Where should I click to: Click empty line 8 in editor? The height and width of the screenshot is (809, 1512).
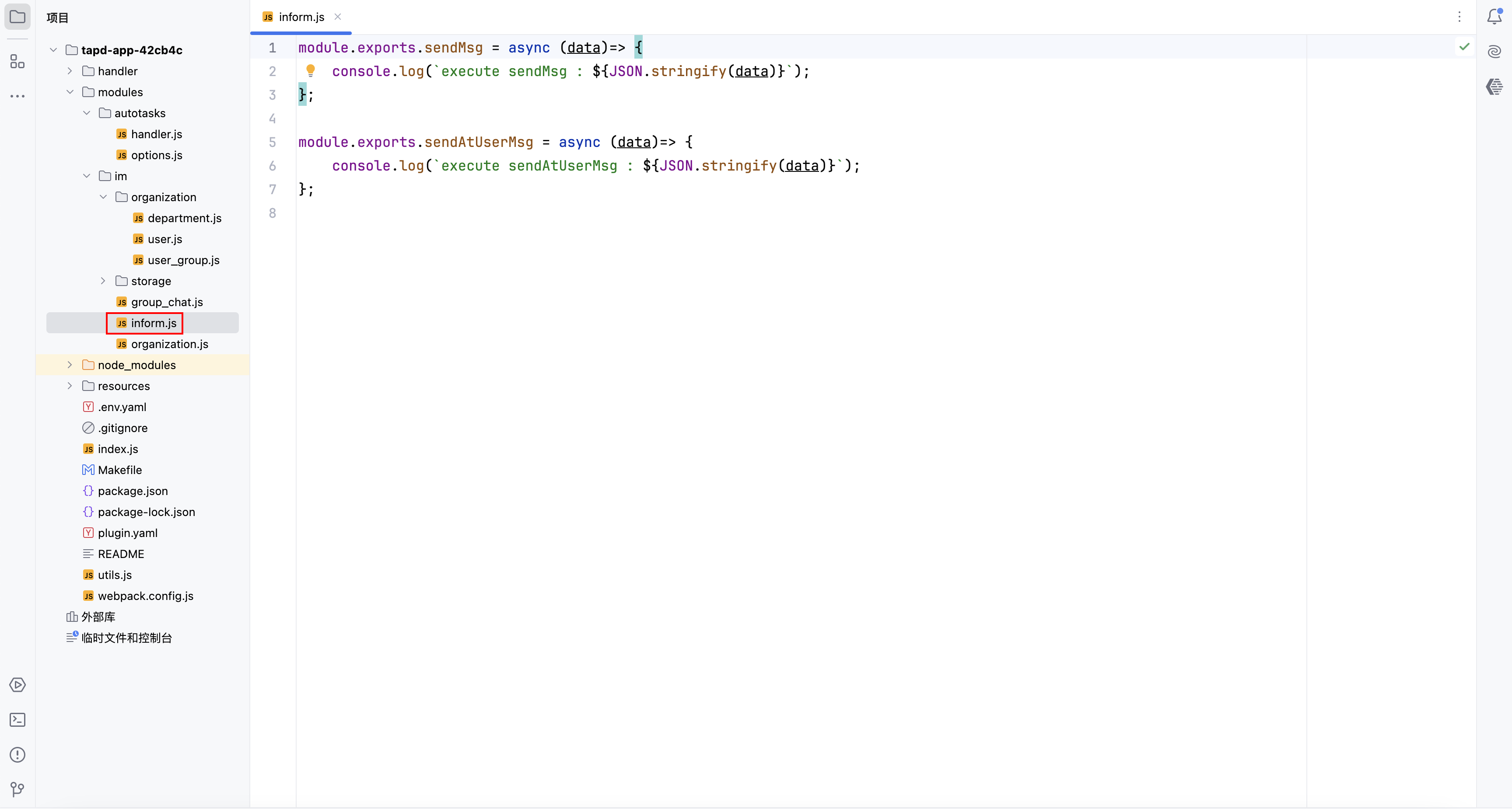coord(801,213)
